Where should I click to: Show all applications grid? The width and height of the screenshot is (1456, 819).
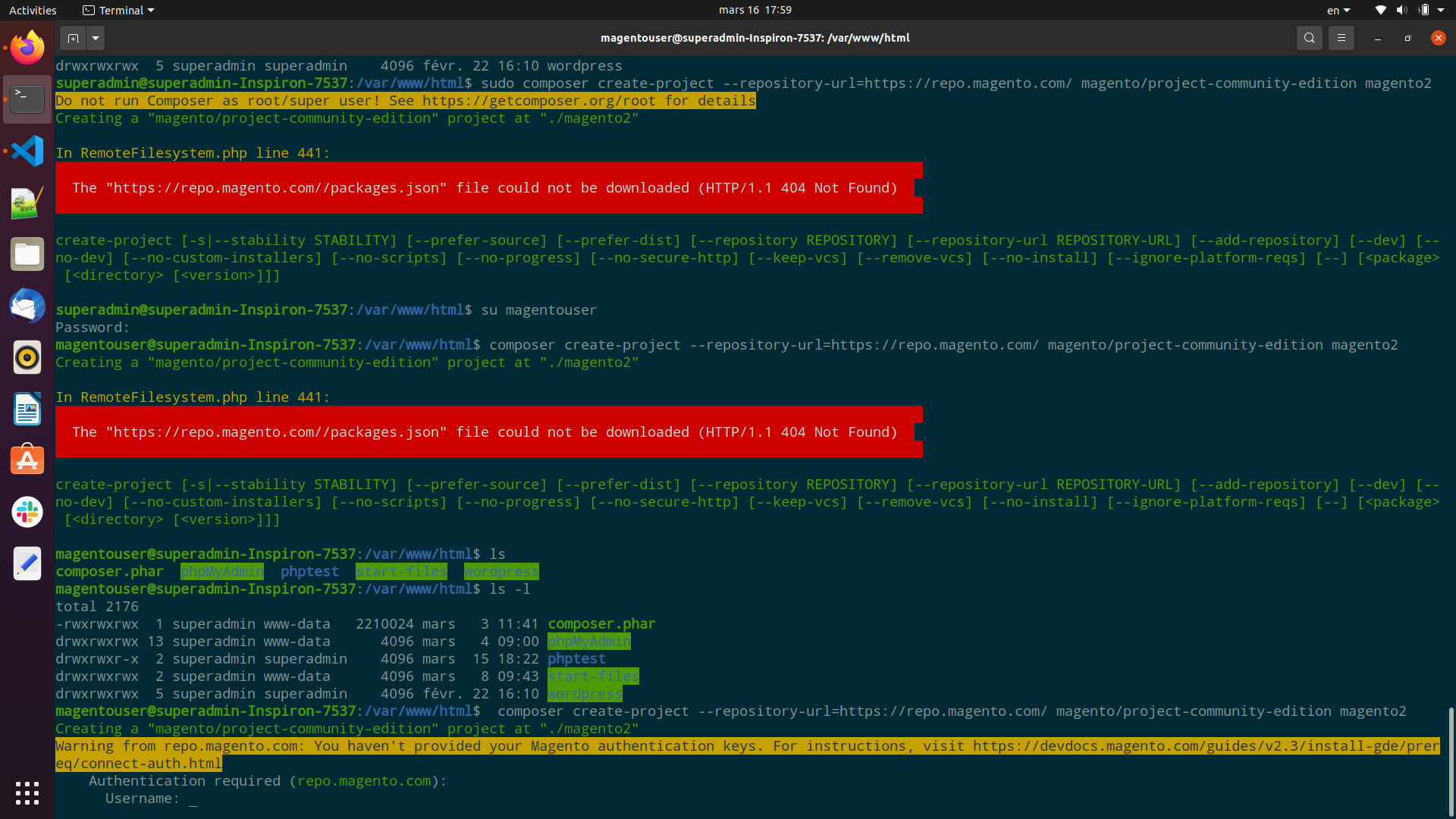tap(27, 793)
